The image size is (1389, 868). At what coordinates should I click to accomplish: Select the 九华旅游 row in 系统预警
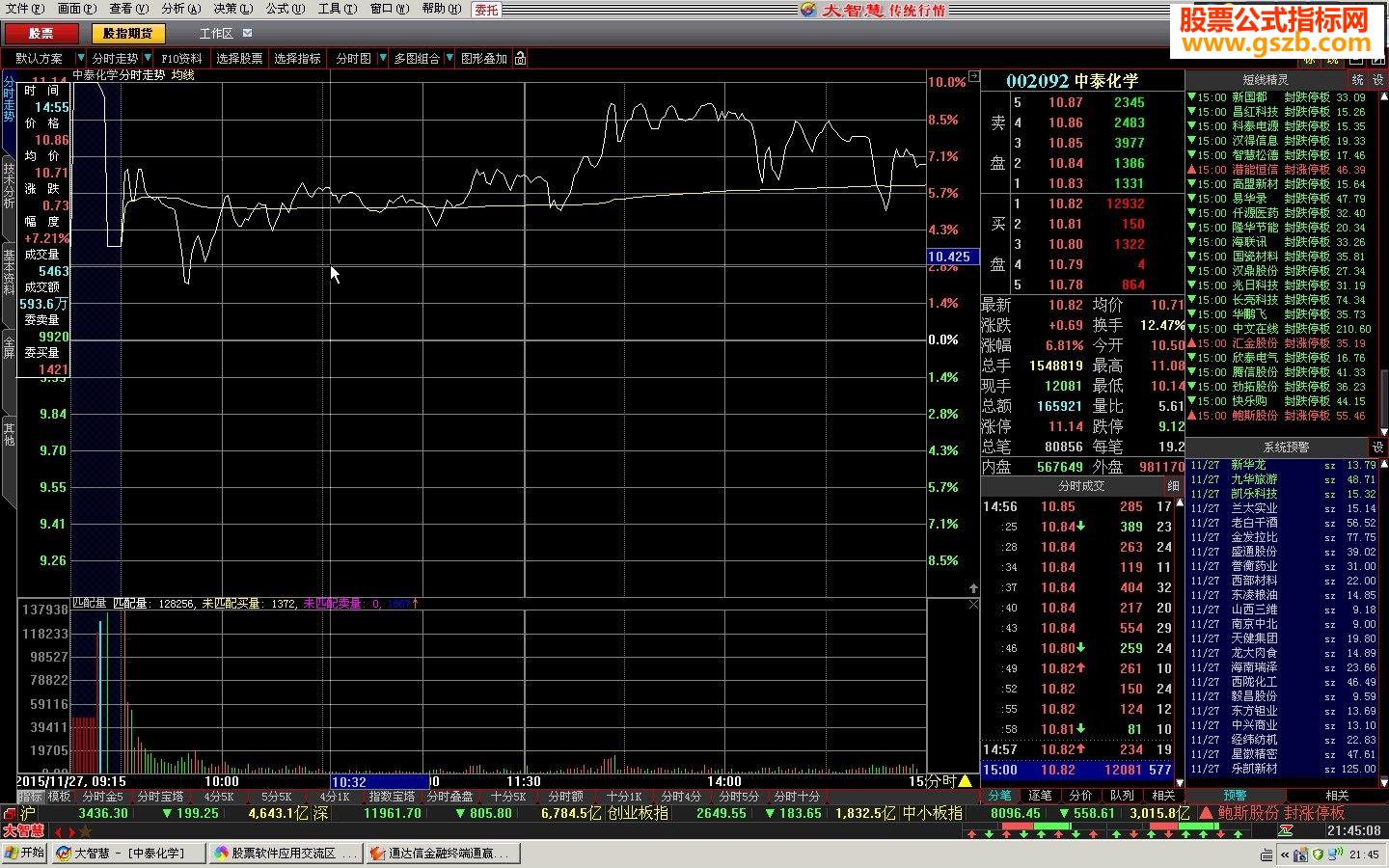(1282, 479)
